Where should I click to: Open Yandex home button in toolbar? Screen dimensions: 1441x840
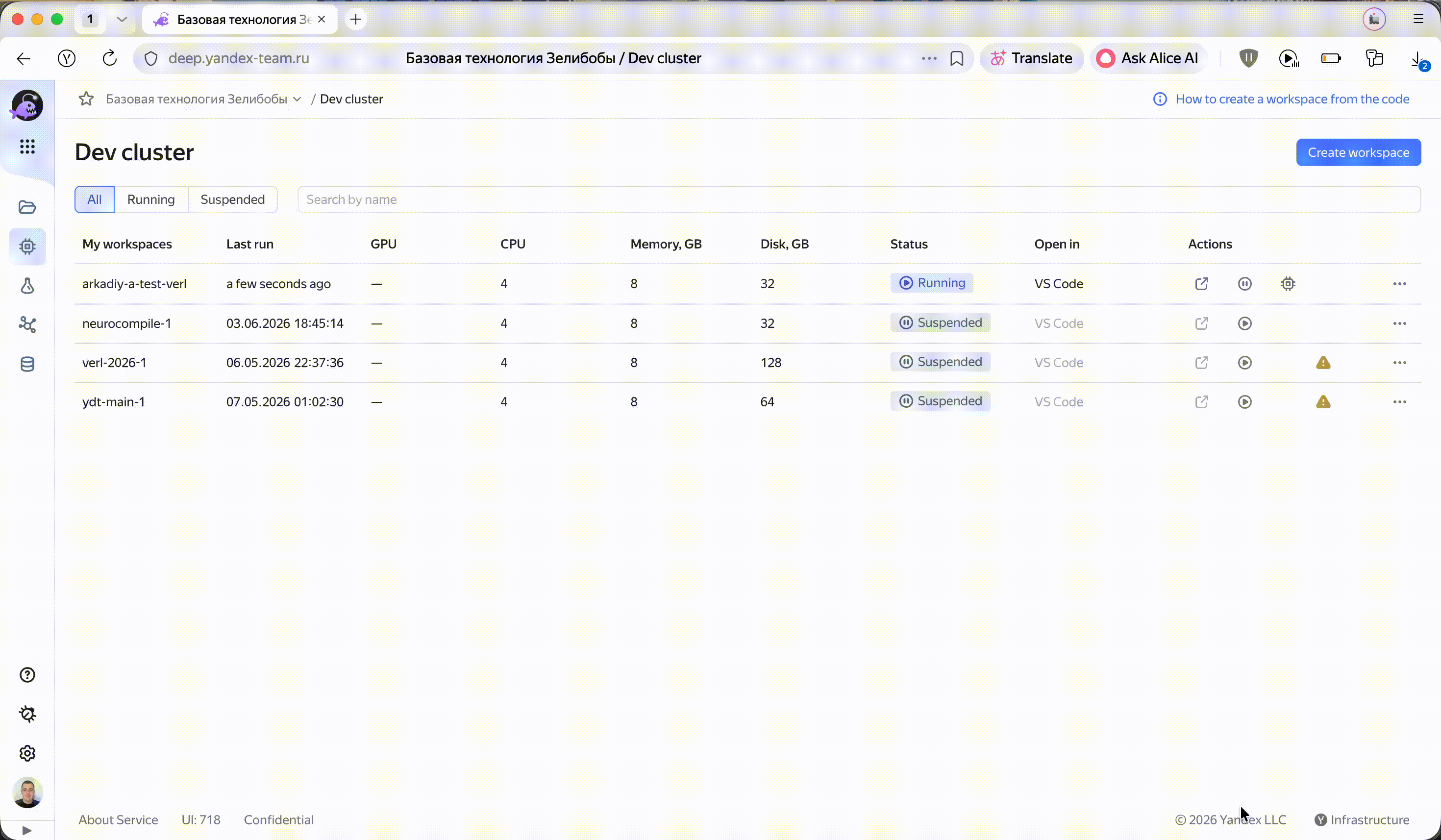coord(66,58)
